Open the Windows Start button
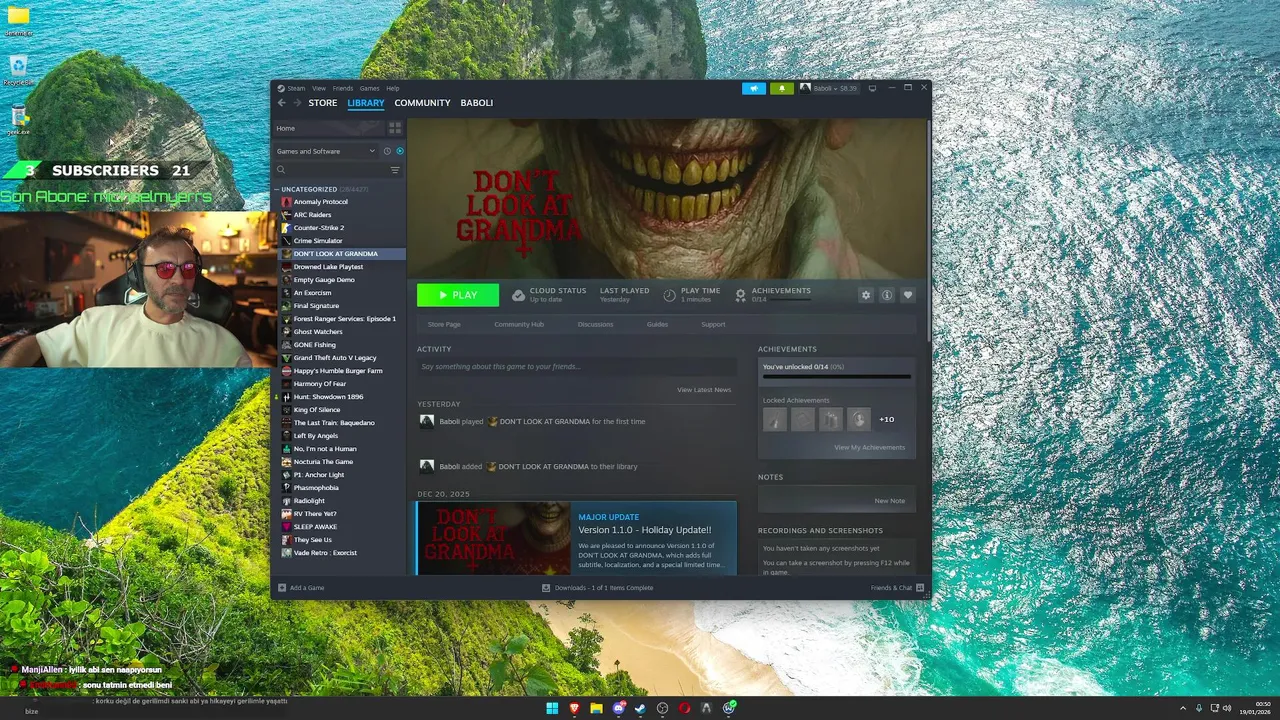 [x=552, y=708]
